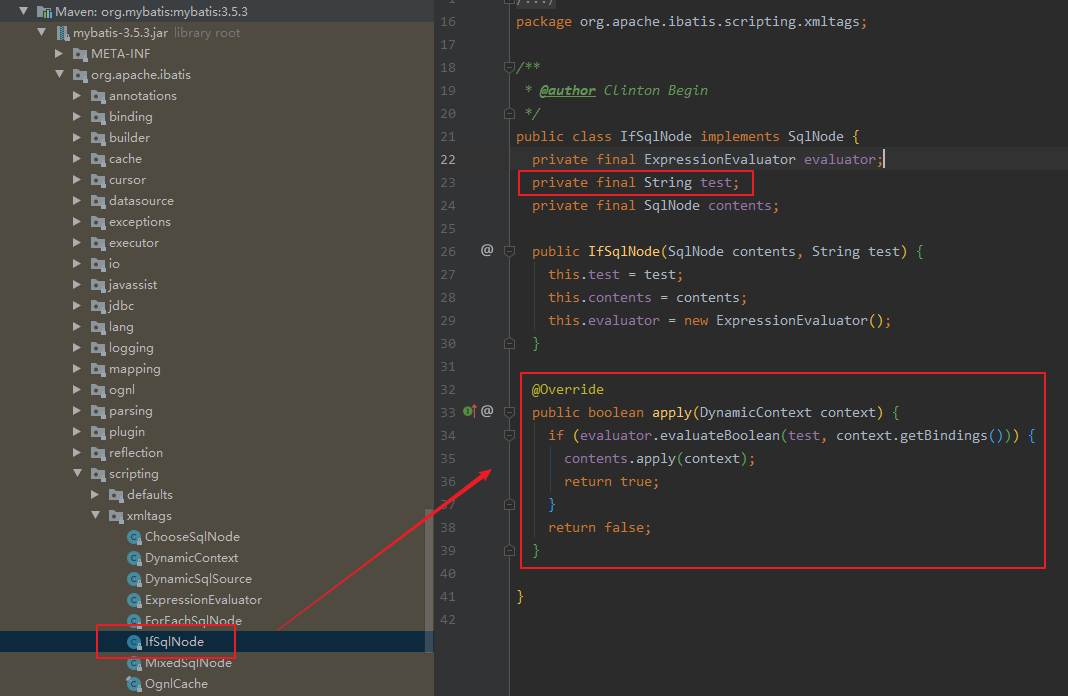
Task: Click evaluateBoolean method call on line 34
Action: (719, 435)
